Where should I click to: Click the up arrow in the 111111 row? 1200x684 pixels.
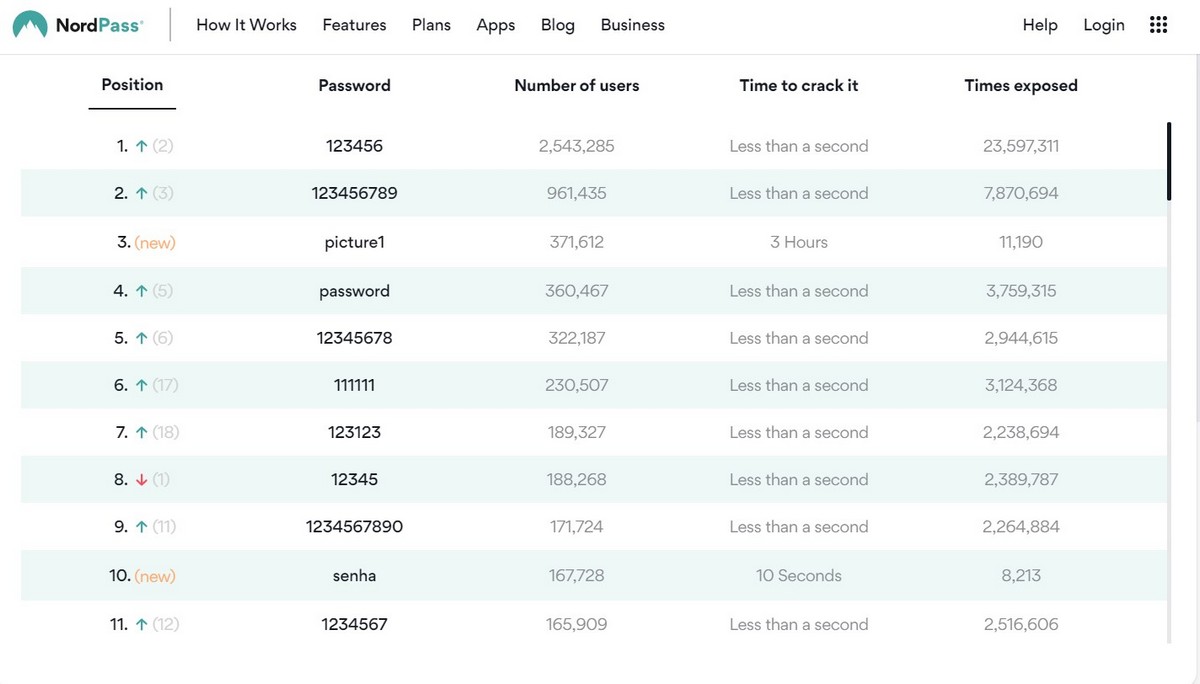click(141, 385)
